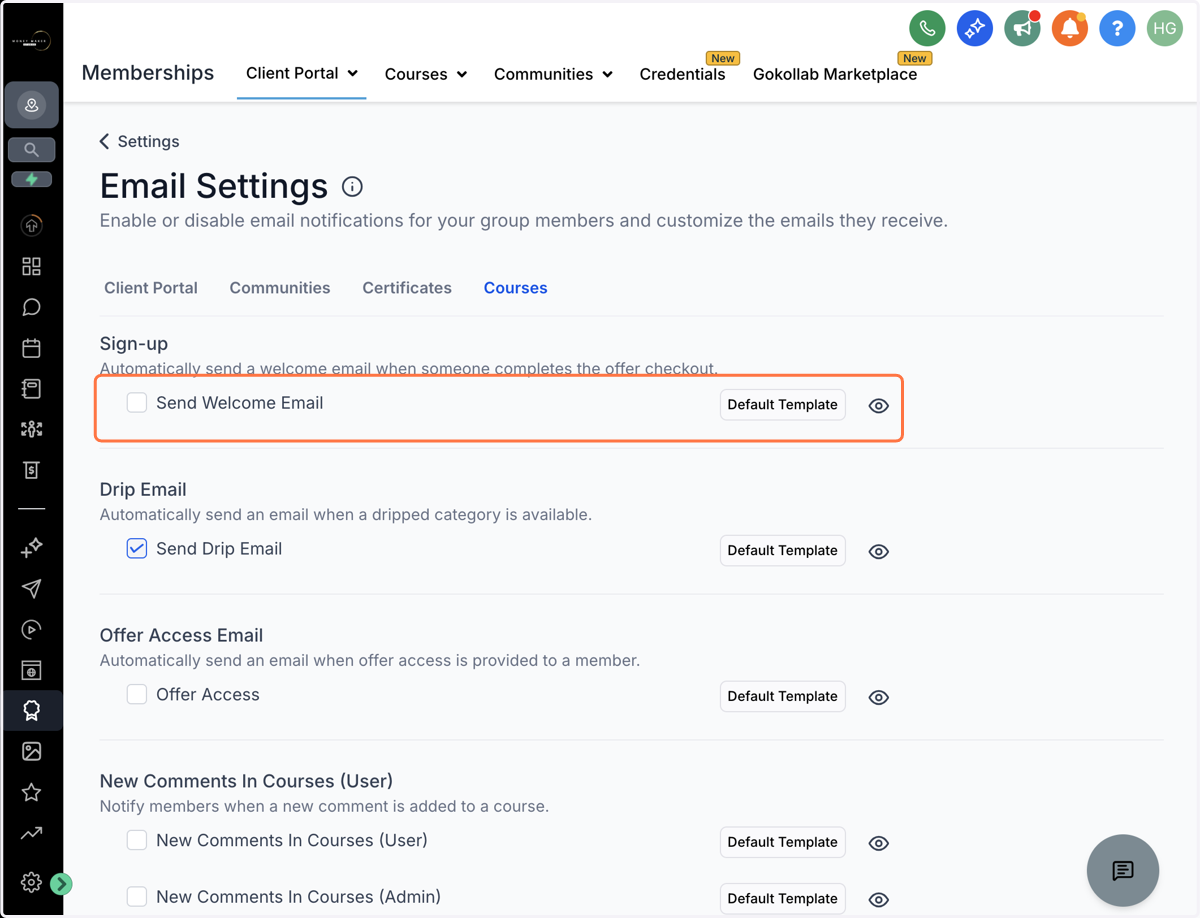This screenshot has width=1200, height=918.
Task: Click Default Template for New Comments (Admin)
Action: pos(783,898)
